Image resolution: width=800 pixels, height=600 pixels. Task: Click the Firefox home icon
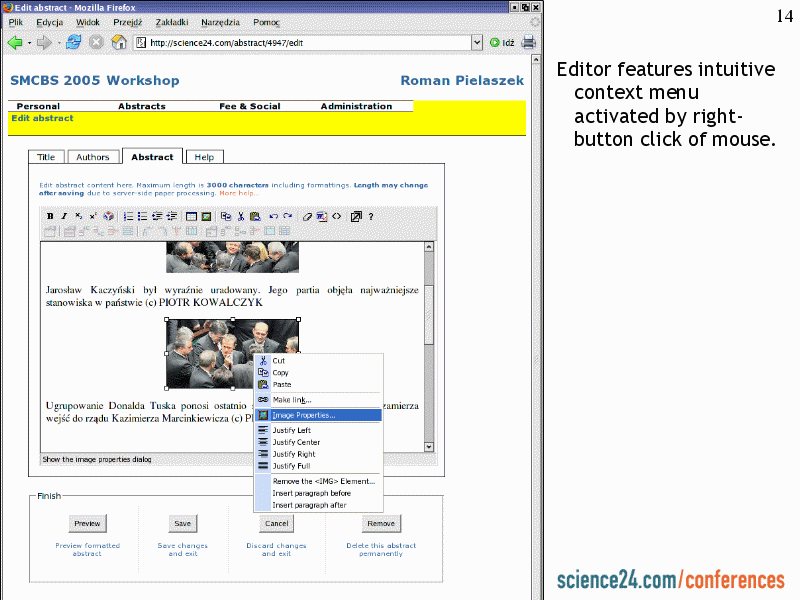tap(119, 42)
